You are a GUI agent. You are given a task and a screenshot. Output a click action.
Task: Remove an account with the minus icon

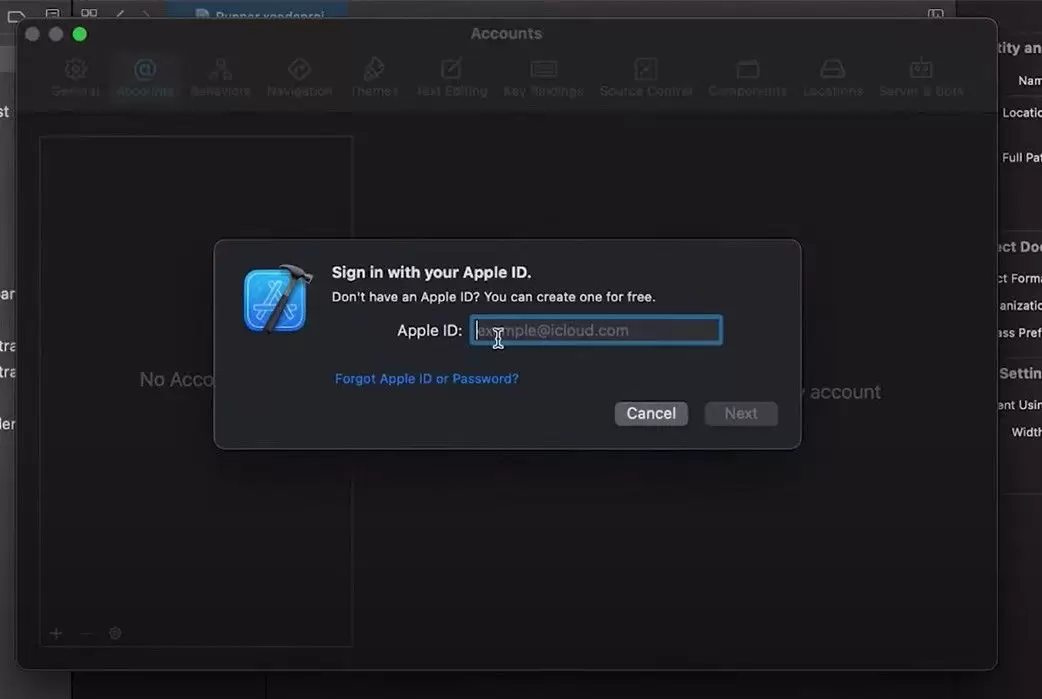pos(86,633)
